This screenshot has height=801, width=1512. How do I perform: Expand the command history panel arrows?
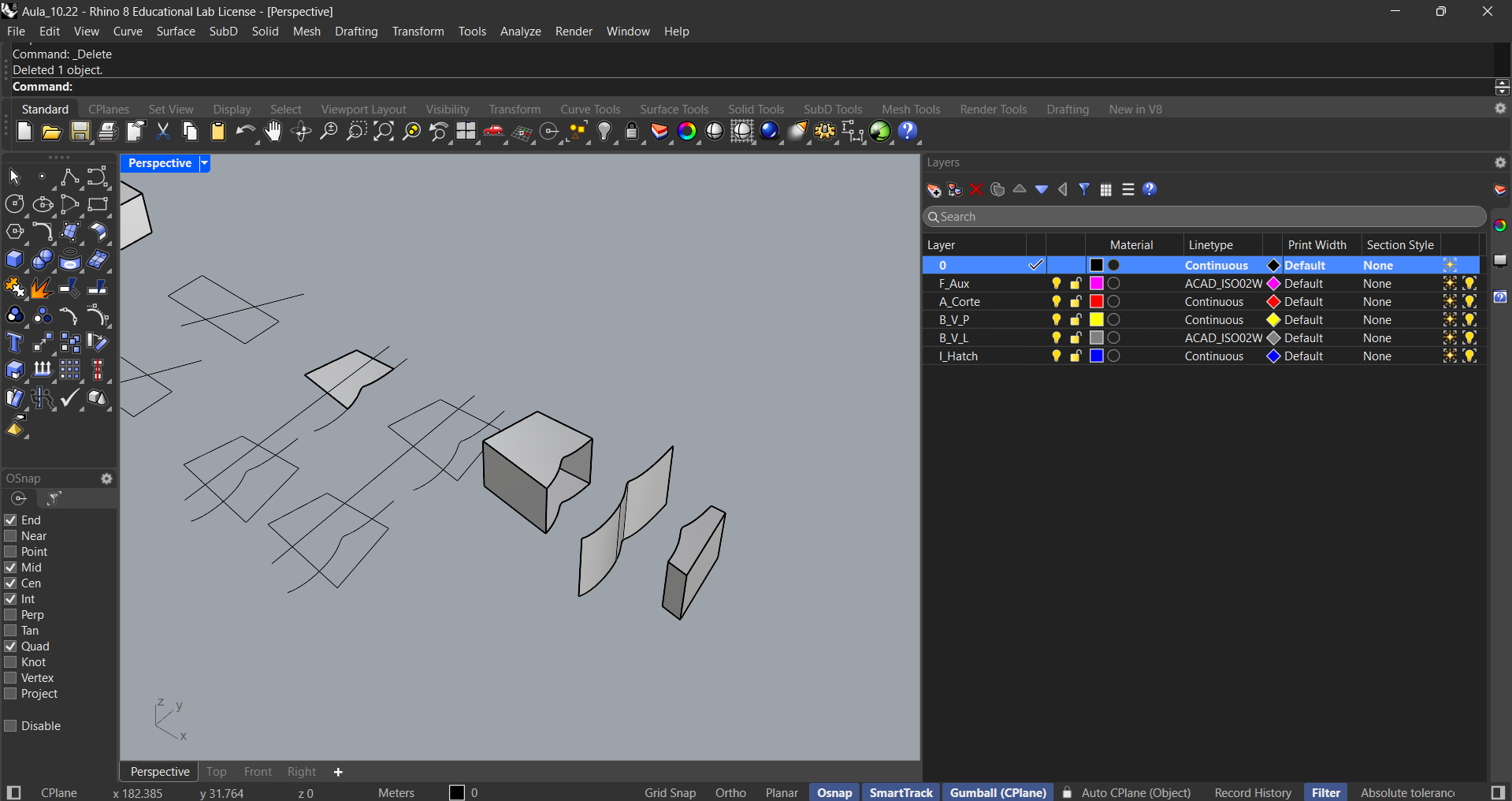[1503, 87]
